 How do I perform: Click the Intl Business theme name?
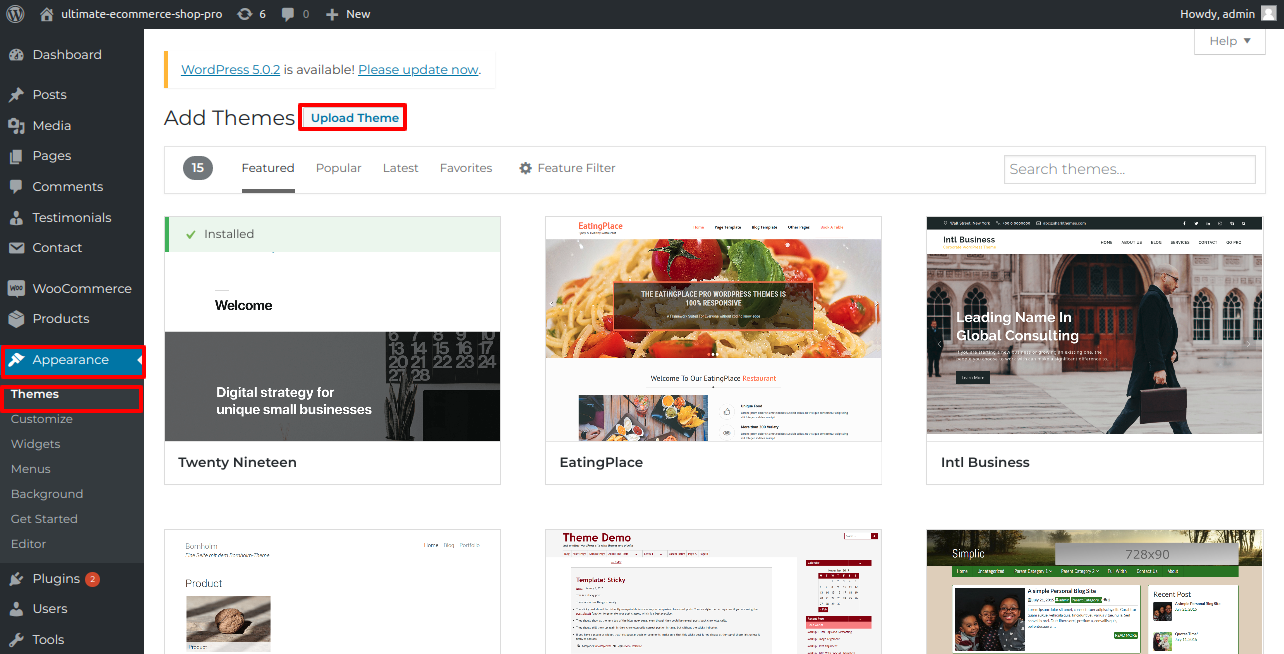click(x=985, y=463)
